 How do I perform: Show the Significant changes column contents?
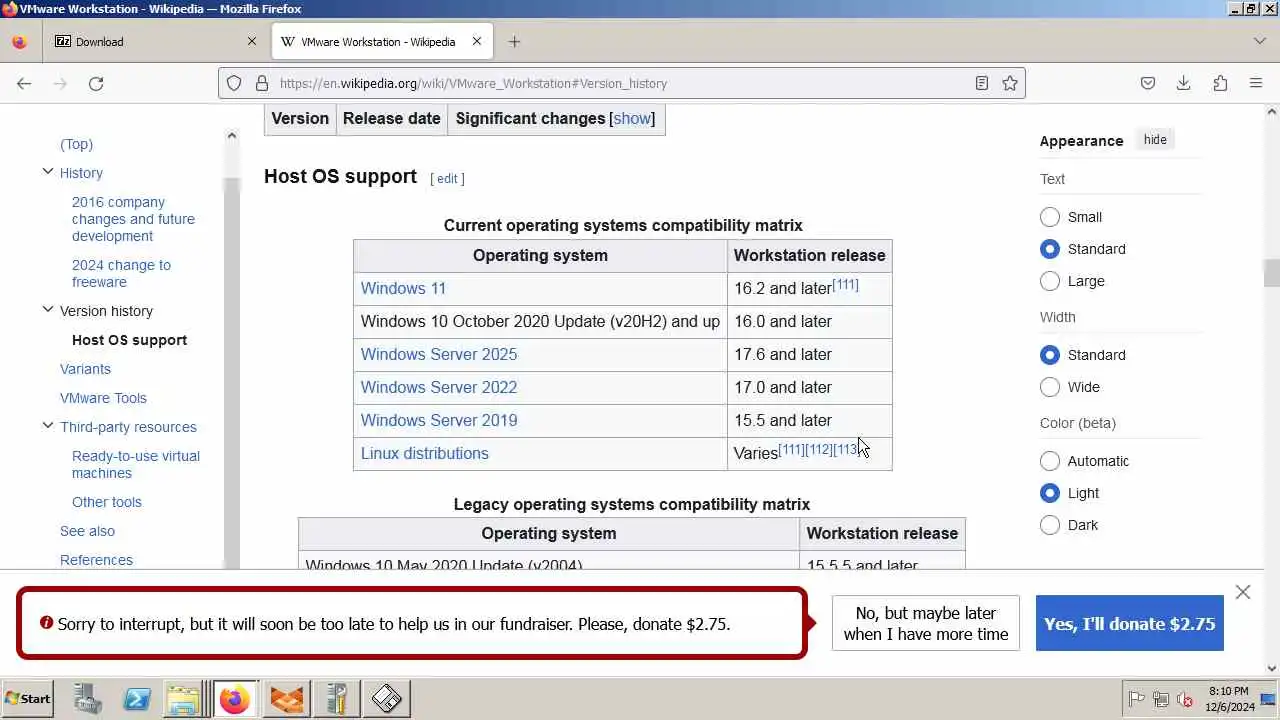(x=632, y=118)
